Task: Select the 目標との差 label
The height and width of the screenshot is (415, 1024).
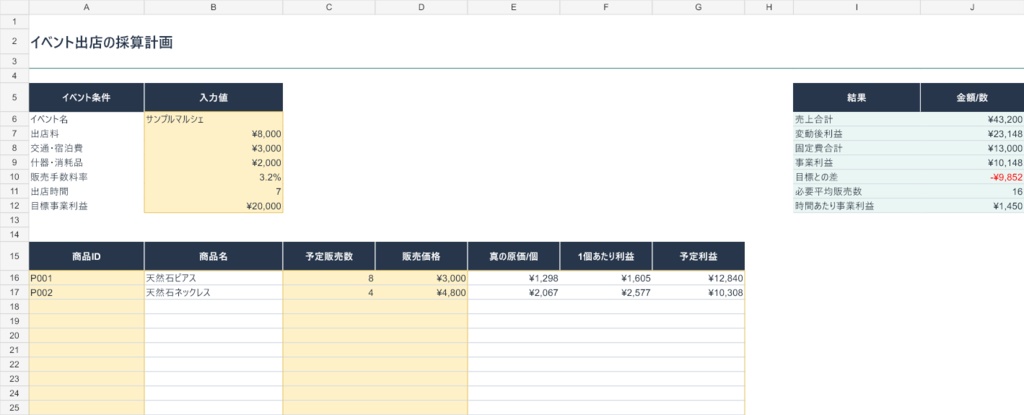Action: [857, 176]
